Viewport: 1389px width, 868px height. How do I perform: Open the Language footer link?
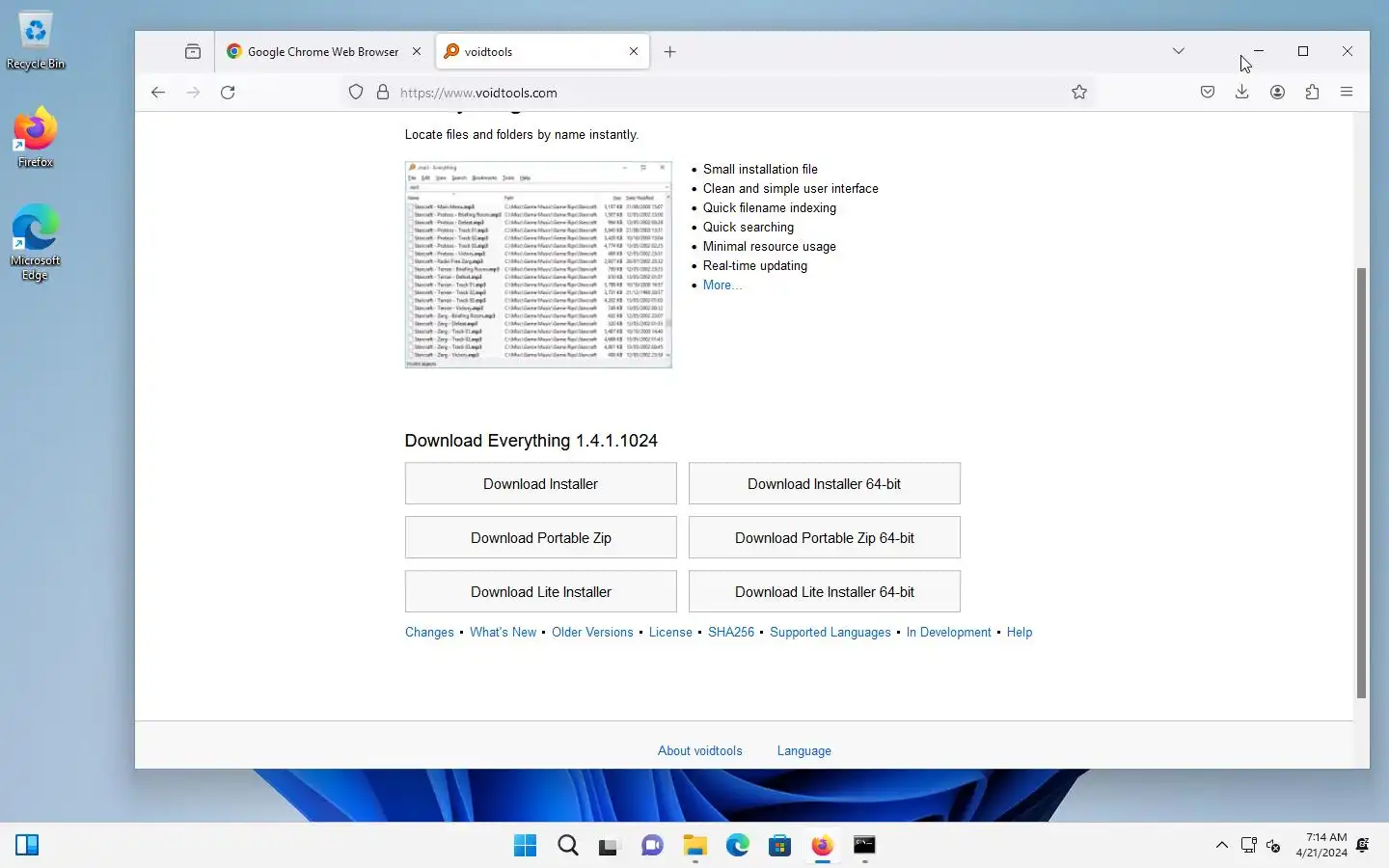(804, 751)
